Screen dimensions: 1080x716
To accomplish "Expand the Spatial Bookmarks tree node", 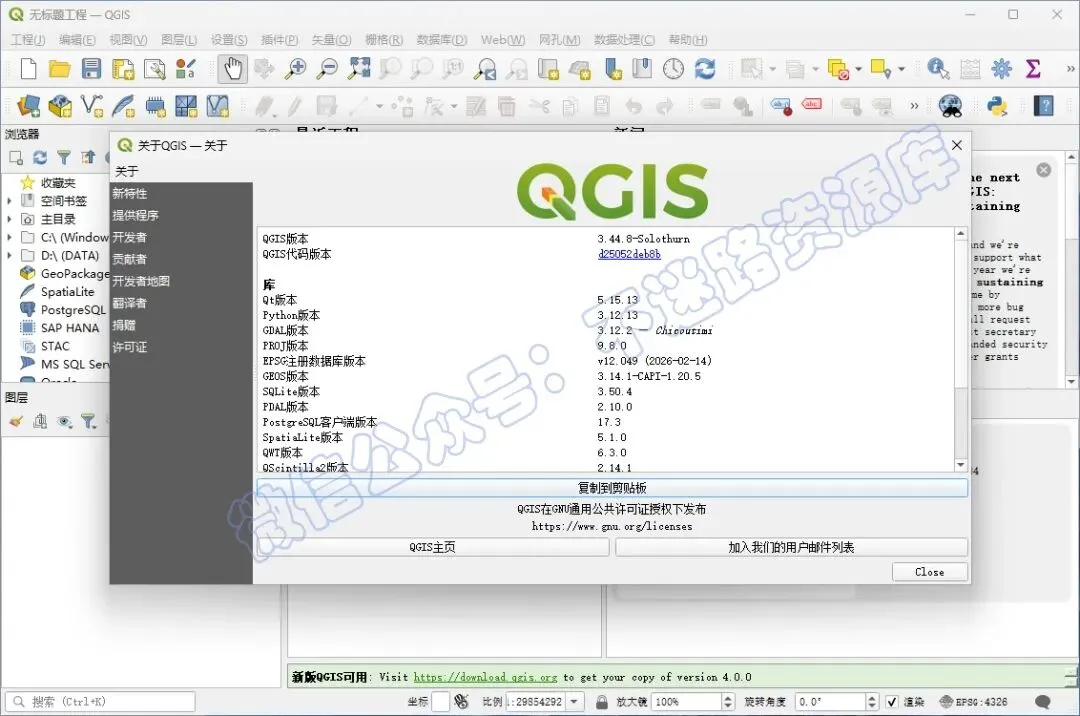I will click(x=9, y=201).
